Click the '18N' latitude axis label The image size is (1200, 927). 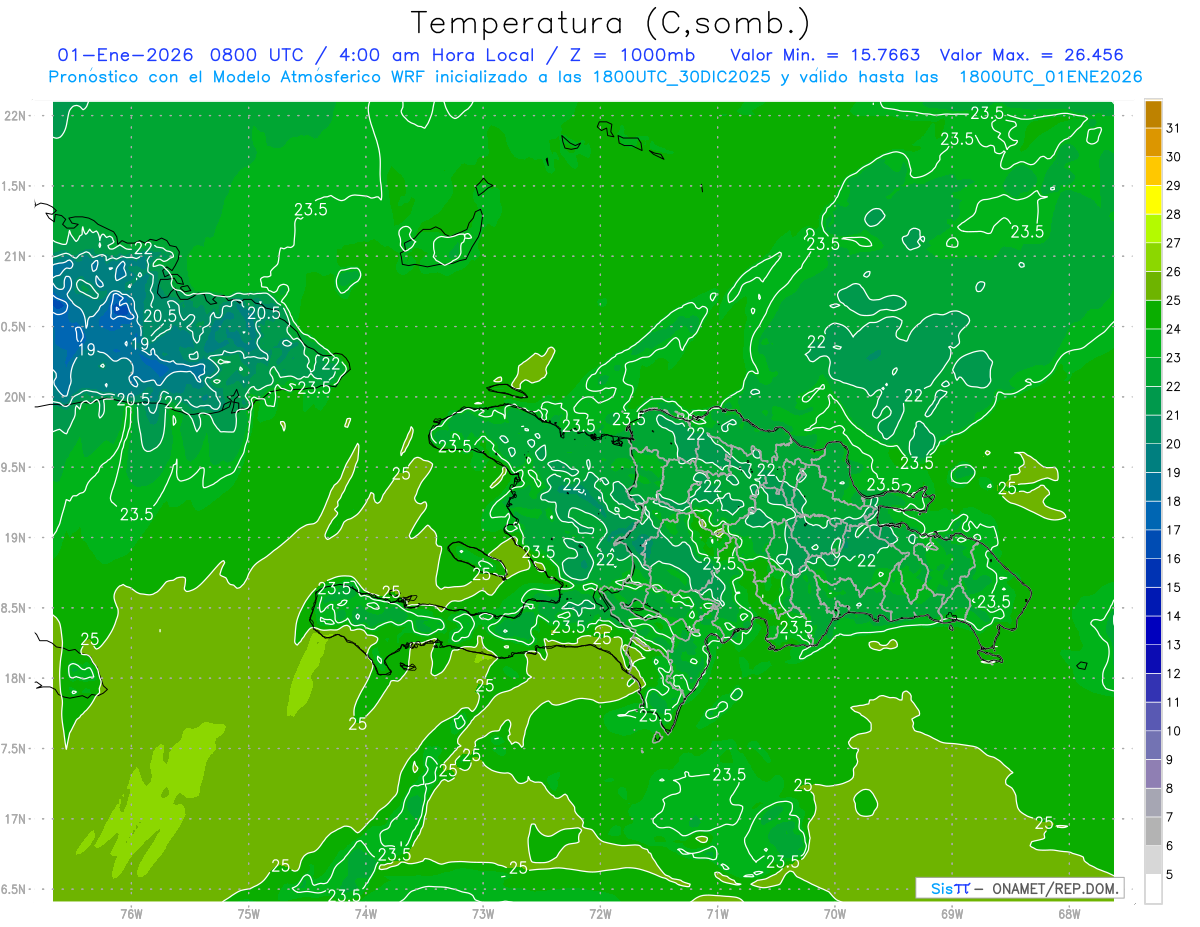[15, 678]
